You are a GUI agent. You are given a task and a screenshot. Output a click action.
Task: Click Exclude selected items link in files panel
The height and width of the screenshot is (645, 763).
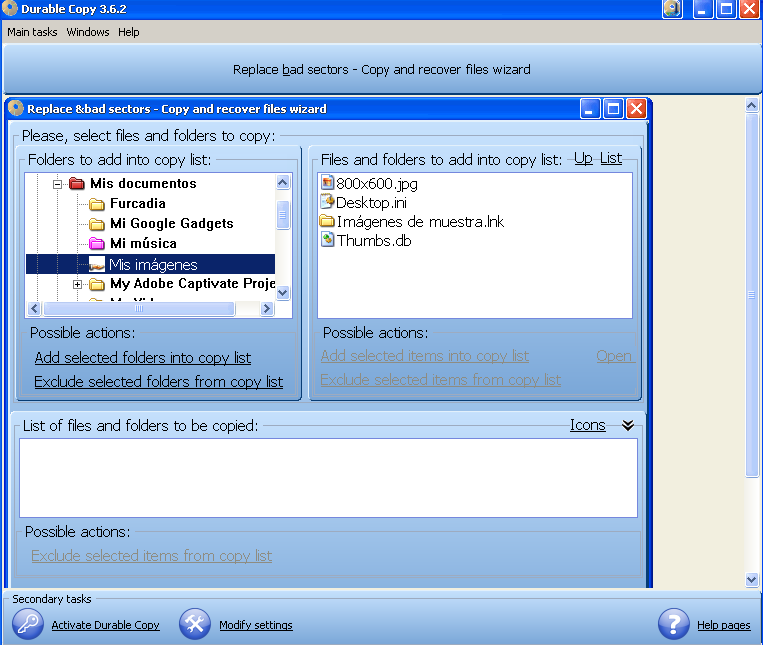click(x=440, y=380)
